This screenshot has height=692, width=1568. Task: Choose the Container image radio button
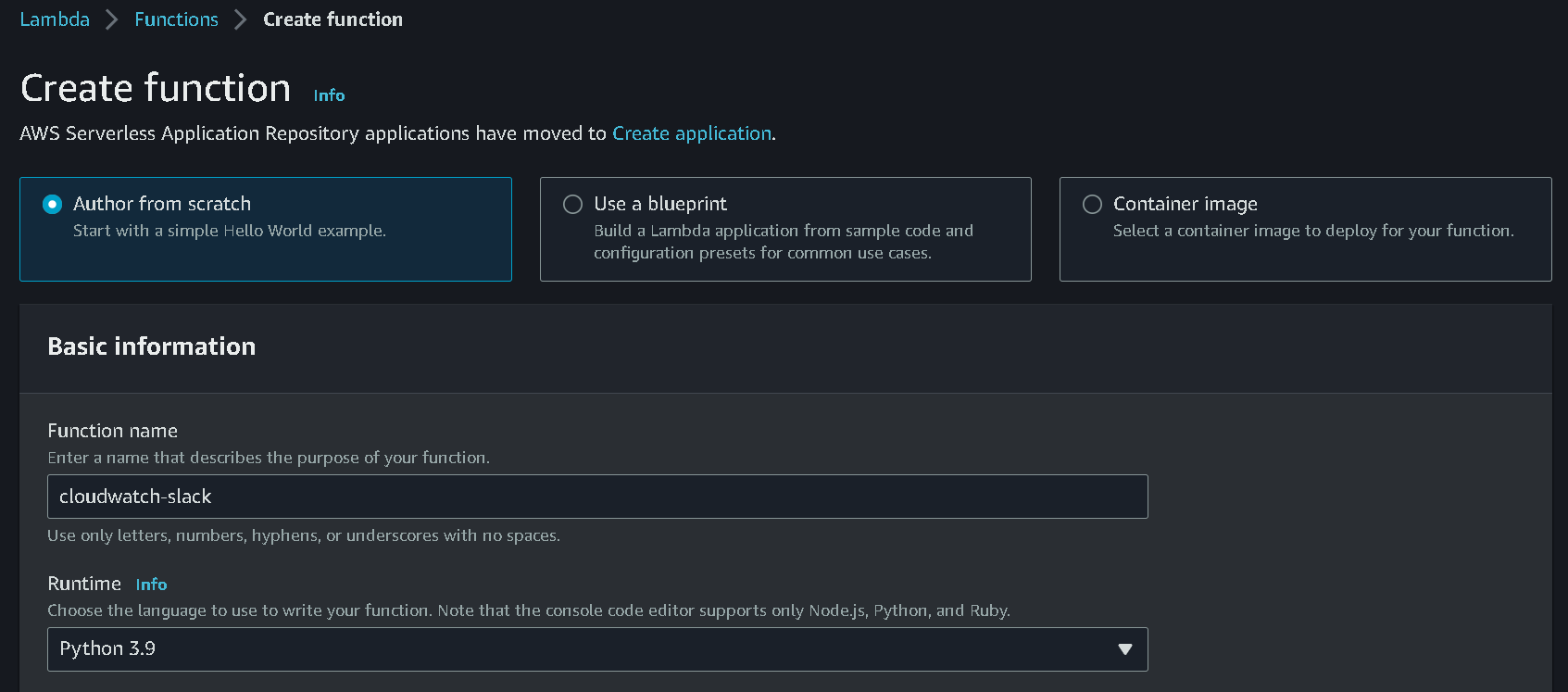click(1093, 204)
